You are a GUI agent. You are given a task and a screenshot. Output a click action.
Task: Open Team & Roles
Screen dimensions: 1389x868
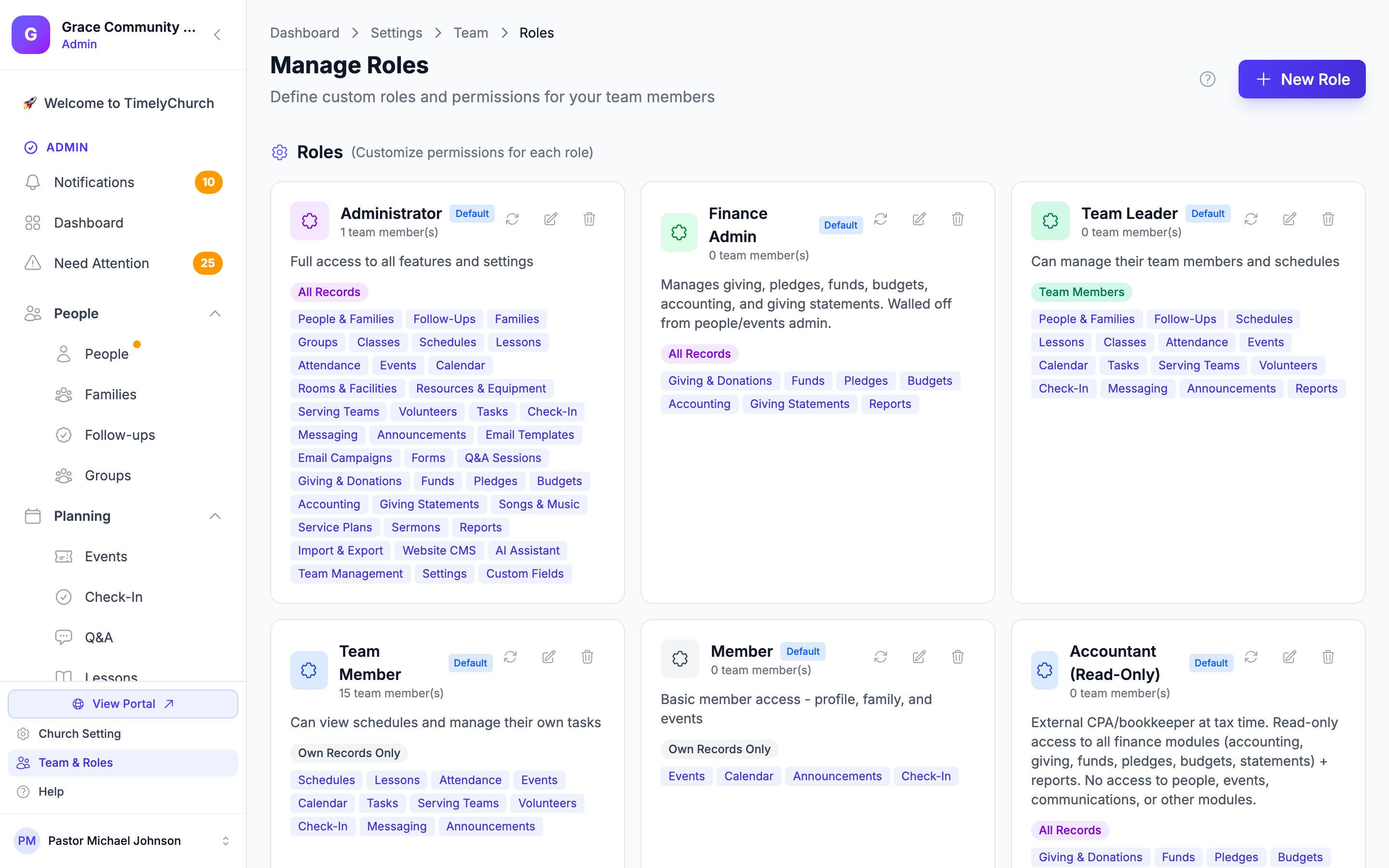(123, 762)
